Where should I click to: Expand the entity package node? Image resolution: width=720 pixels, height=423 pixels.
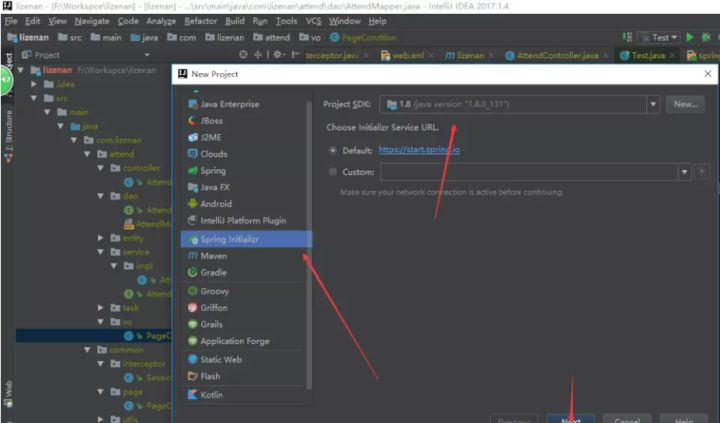(101, 238)
